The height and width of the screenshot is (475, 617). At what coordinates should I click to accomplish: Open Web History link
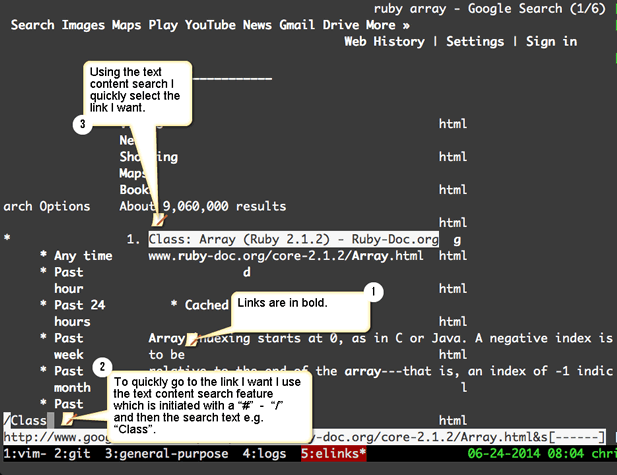click(x=384, y=41)
